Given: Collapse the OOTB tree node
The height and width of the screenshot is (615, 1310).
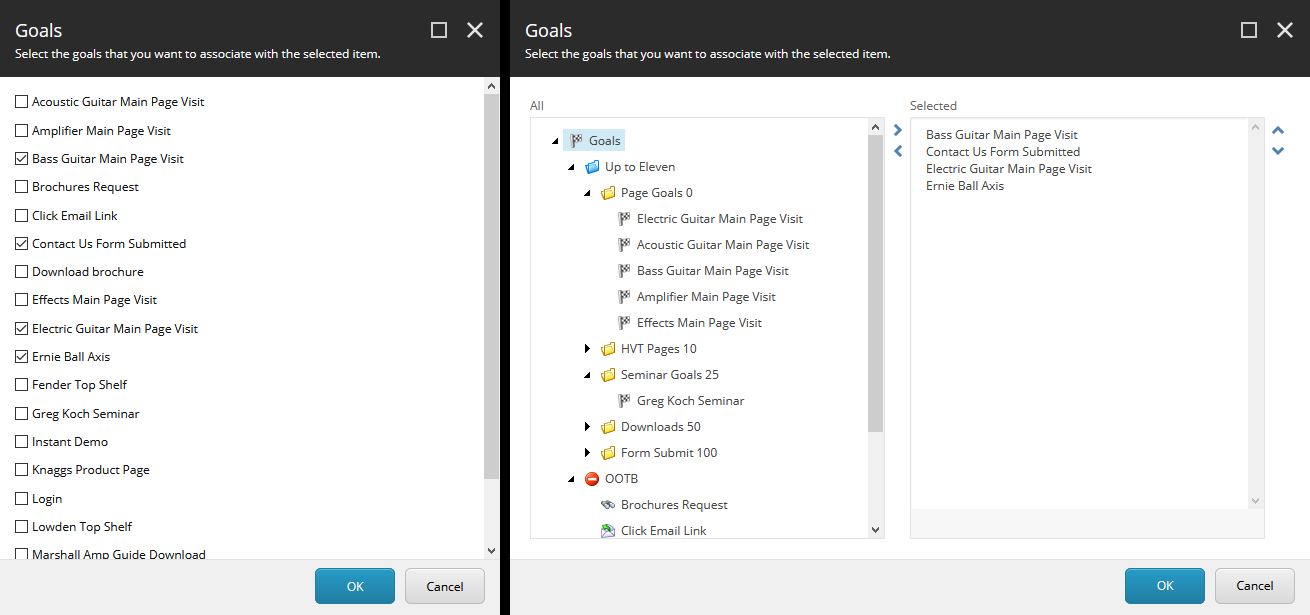Looking at the screenshot, I should (571, 479).
